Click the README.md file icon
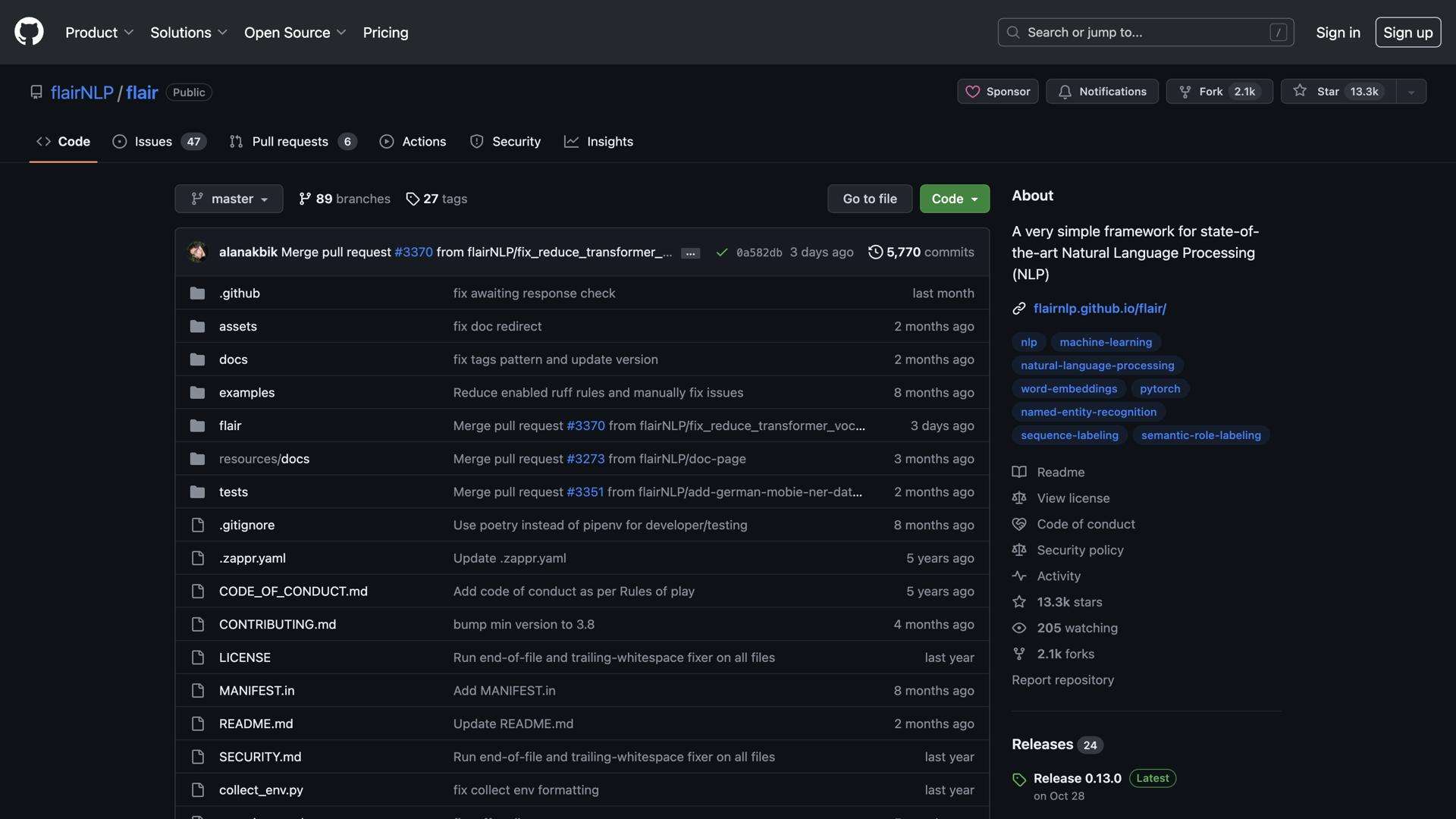Image resolution: width=1456 pixels, height=819 pixels. pos(197,723)
